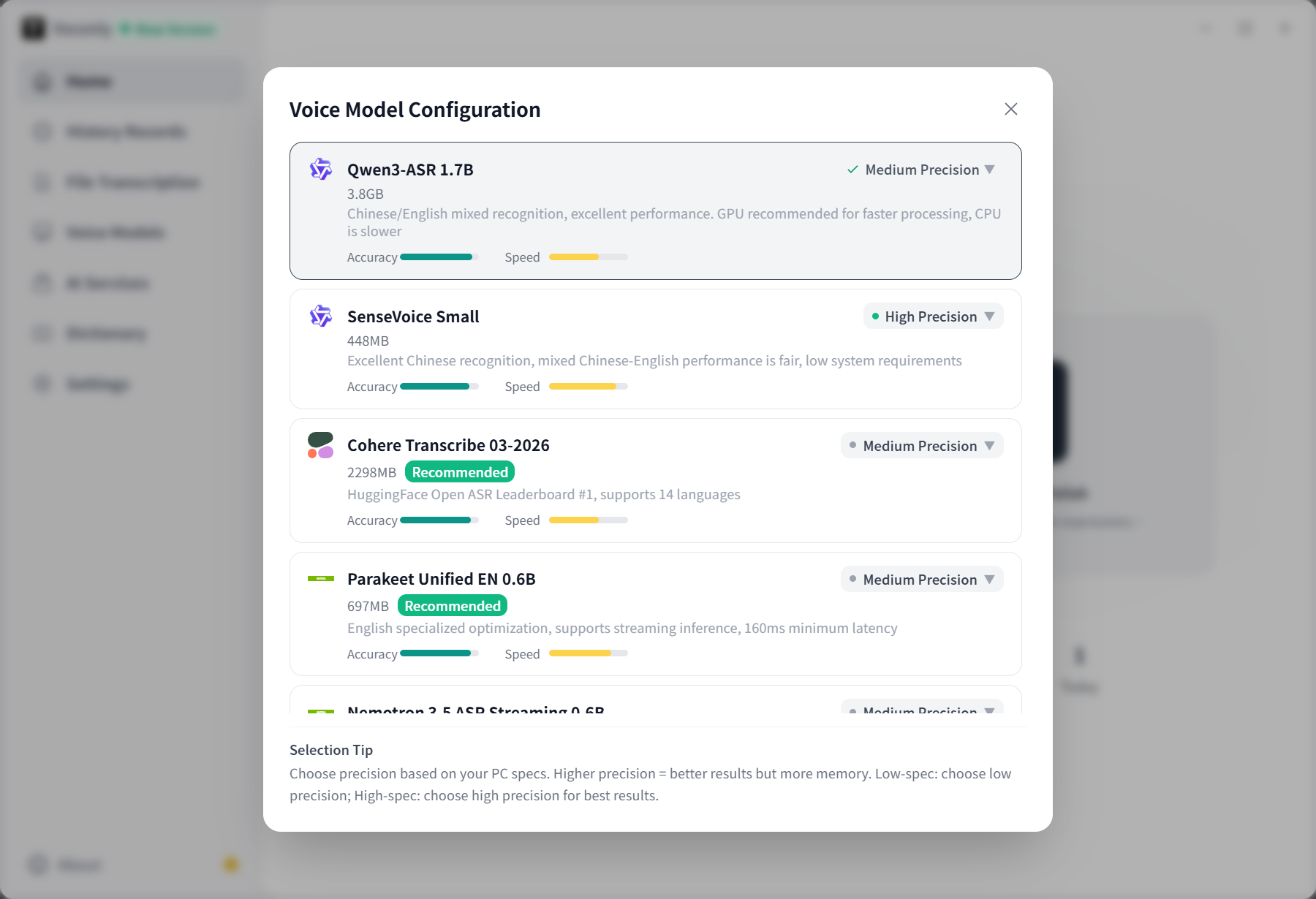1316x899 pixels.
Task: Select the Cohere Transcribe 03-2026 title
Action: (448, 445)
